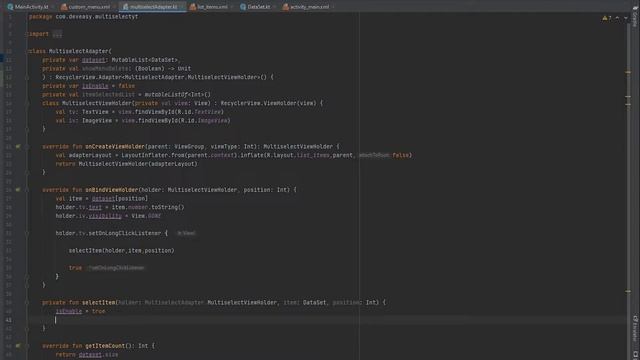Click override gutter icon beside onBindViewHolder
Screen dimensions: 640x360
tap(18, 190)
